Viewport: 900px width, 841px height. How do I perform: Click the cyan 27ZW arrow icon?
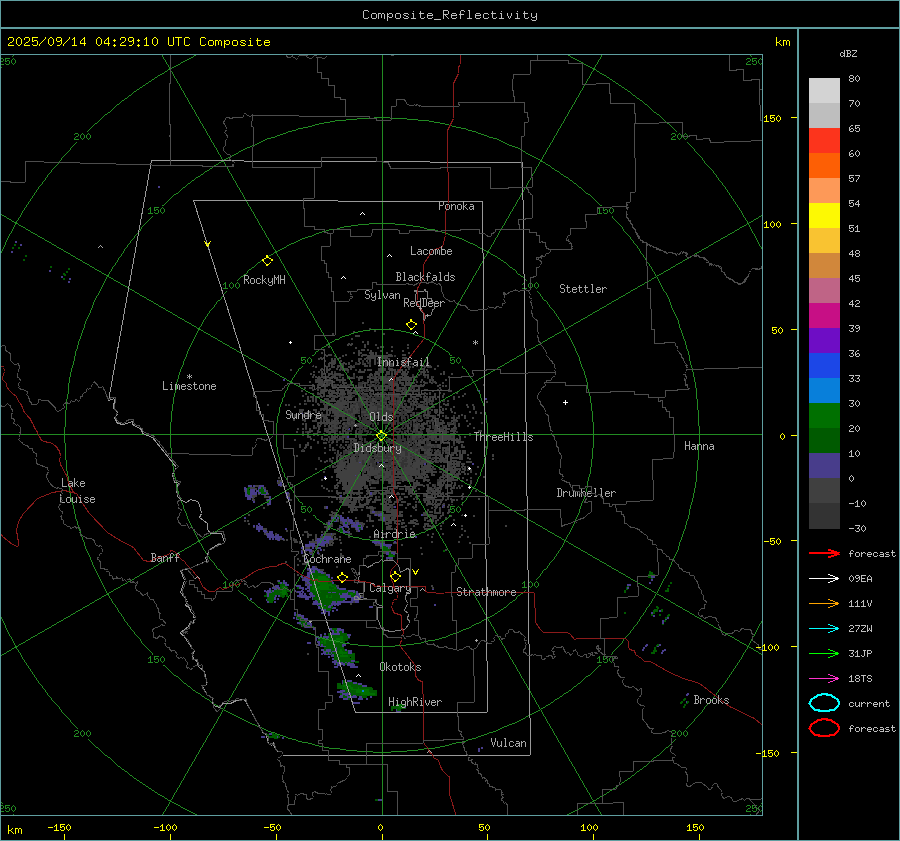coord(824,629)
